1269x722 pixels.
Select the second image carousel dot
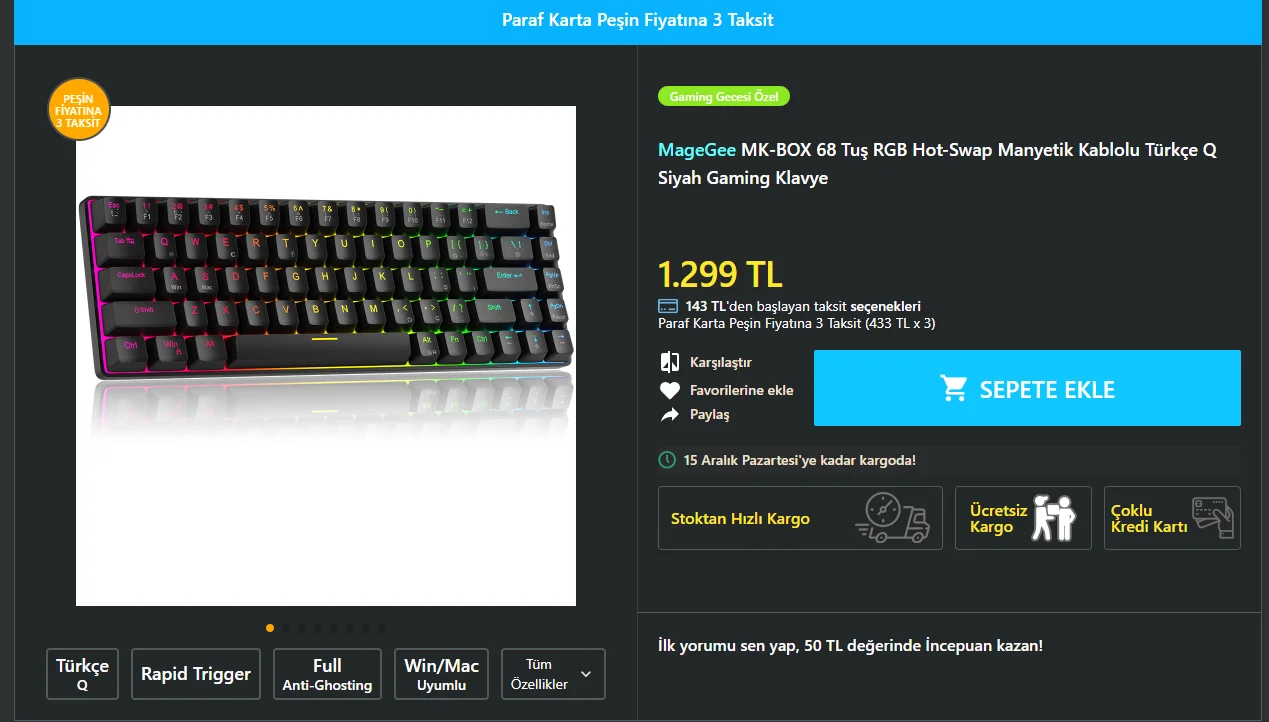click(286, 628)
